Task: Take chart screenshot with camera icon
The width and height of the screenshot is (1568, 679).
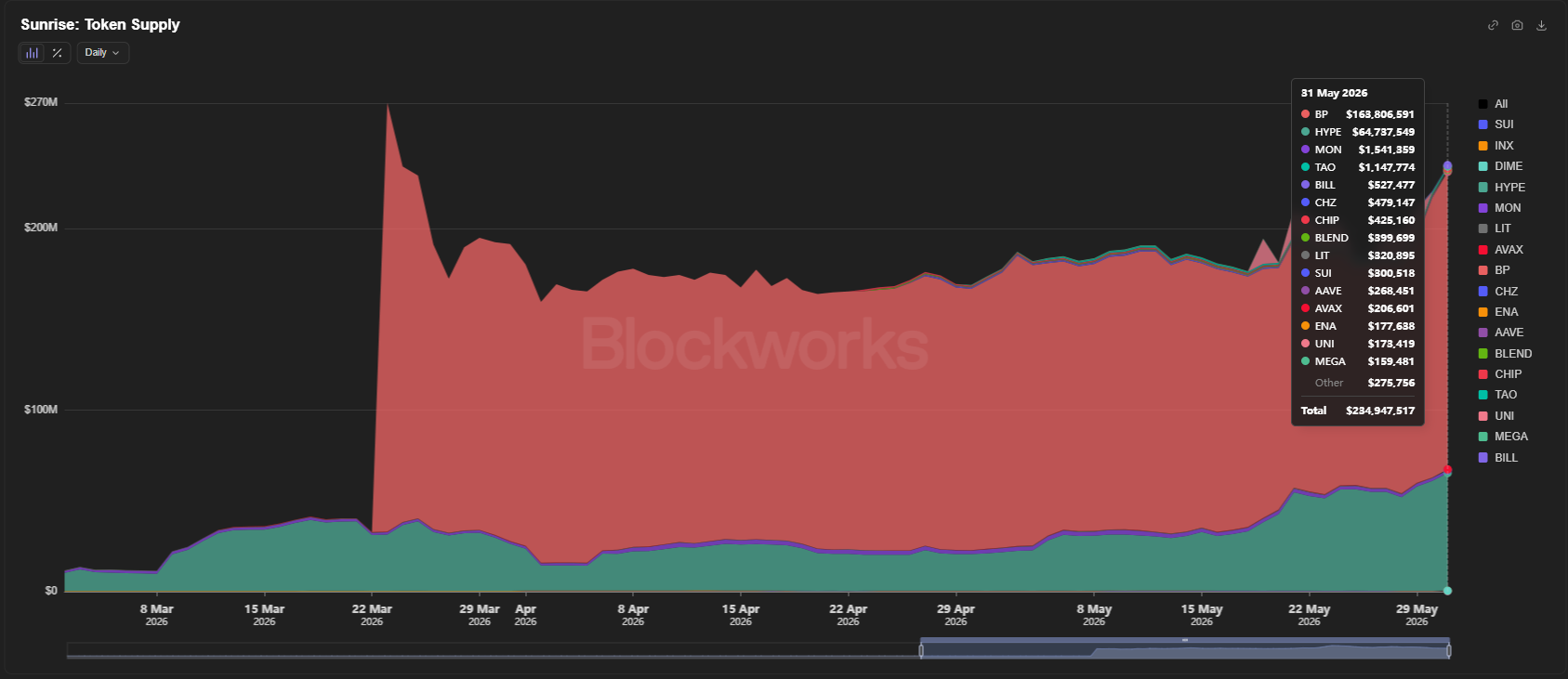Action: [1517, 25]
